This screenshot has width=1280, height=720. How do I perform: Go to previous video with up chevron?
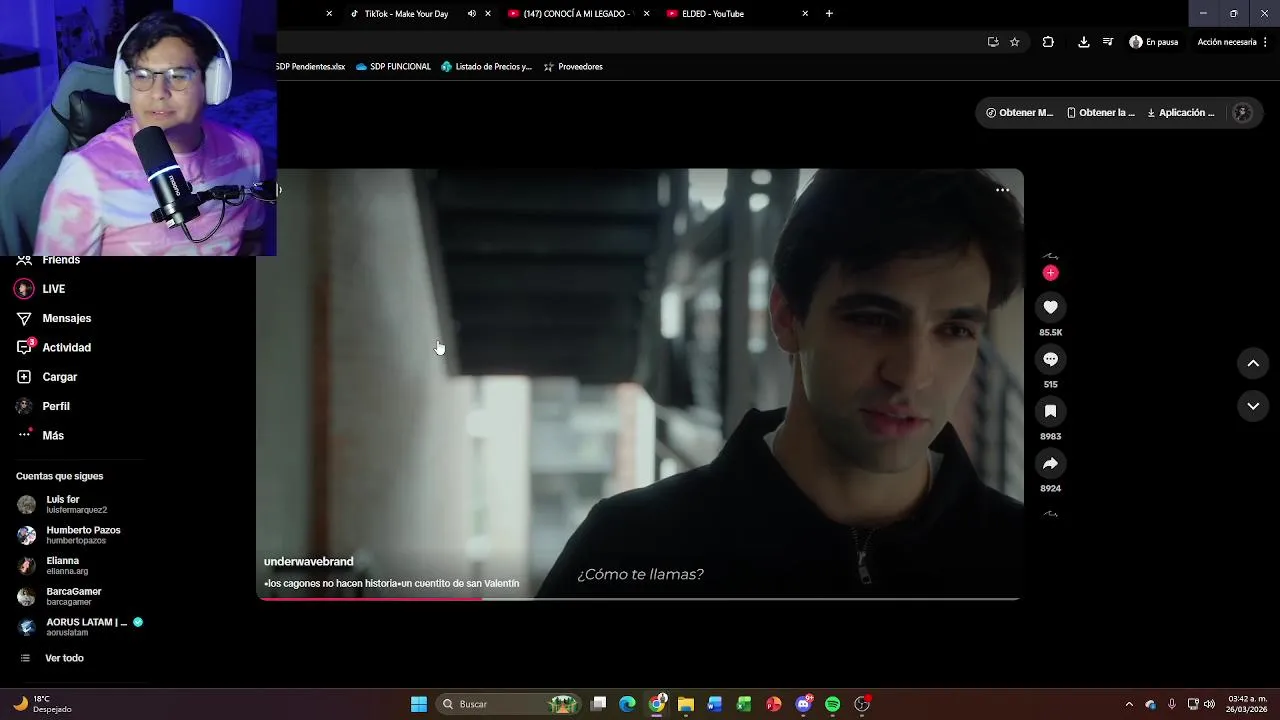click(1253, 364)
